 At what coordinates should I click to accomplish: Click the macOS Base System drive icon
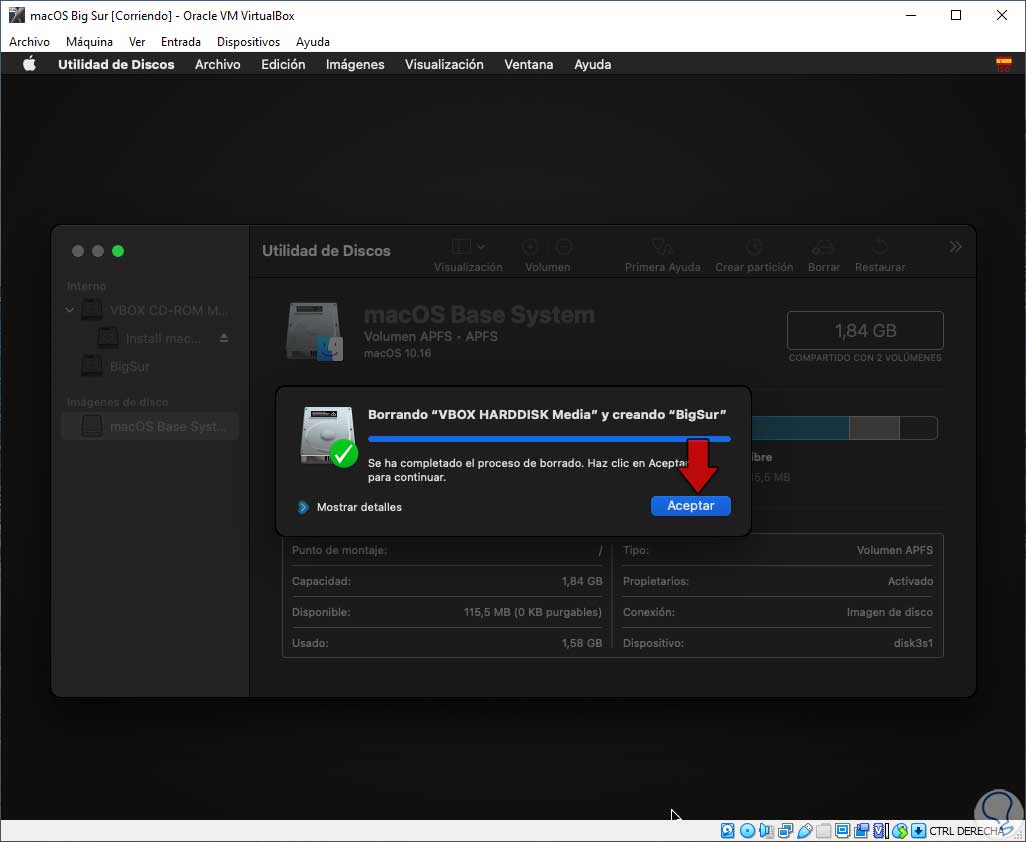point(315,330)
